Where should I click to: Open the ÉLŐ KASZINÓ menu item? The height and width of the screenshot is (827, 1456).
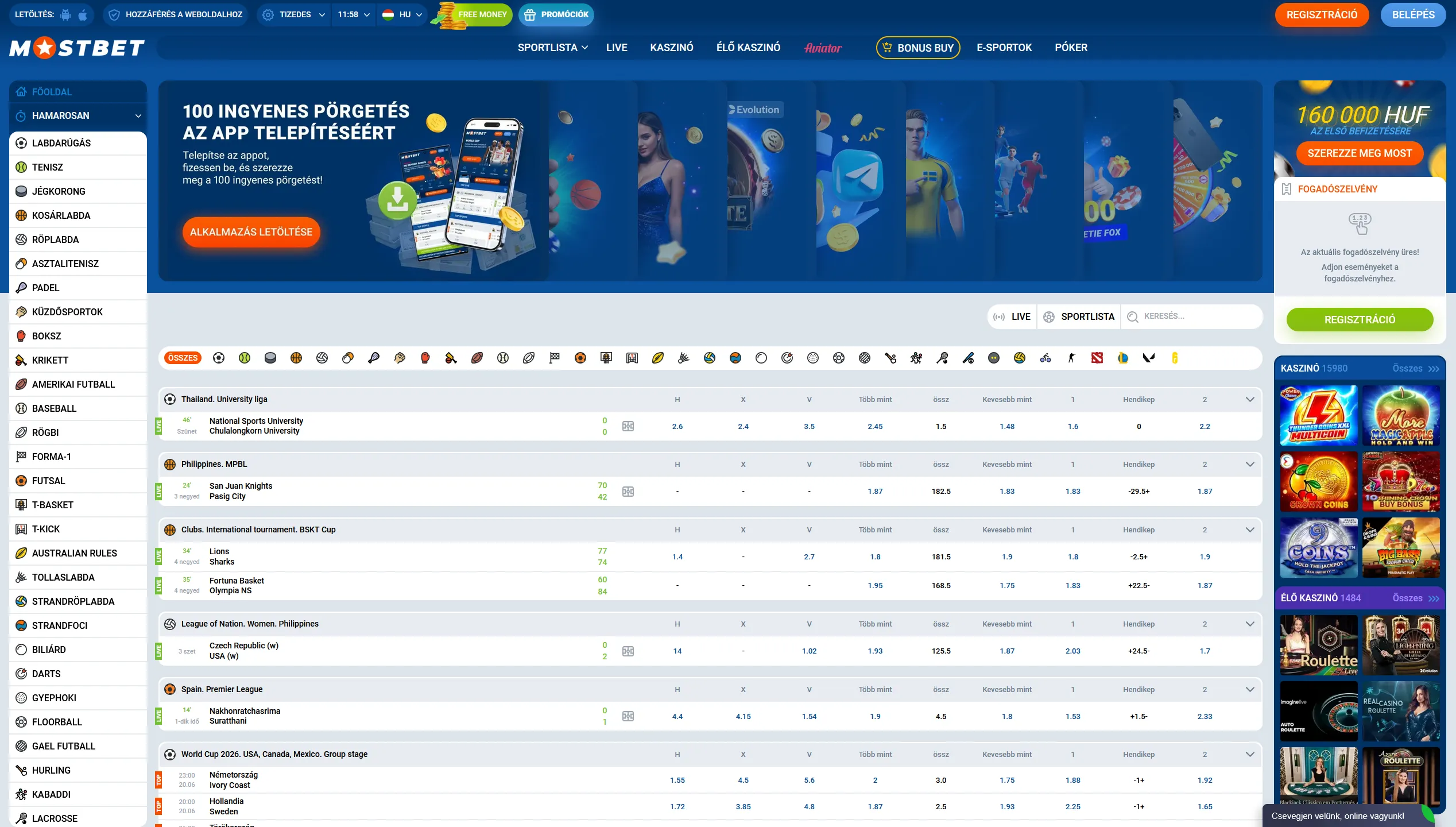tap(748, 48)
